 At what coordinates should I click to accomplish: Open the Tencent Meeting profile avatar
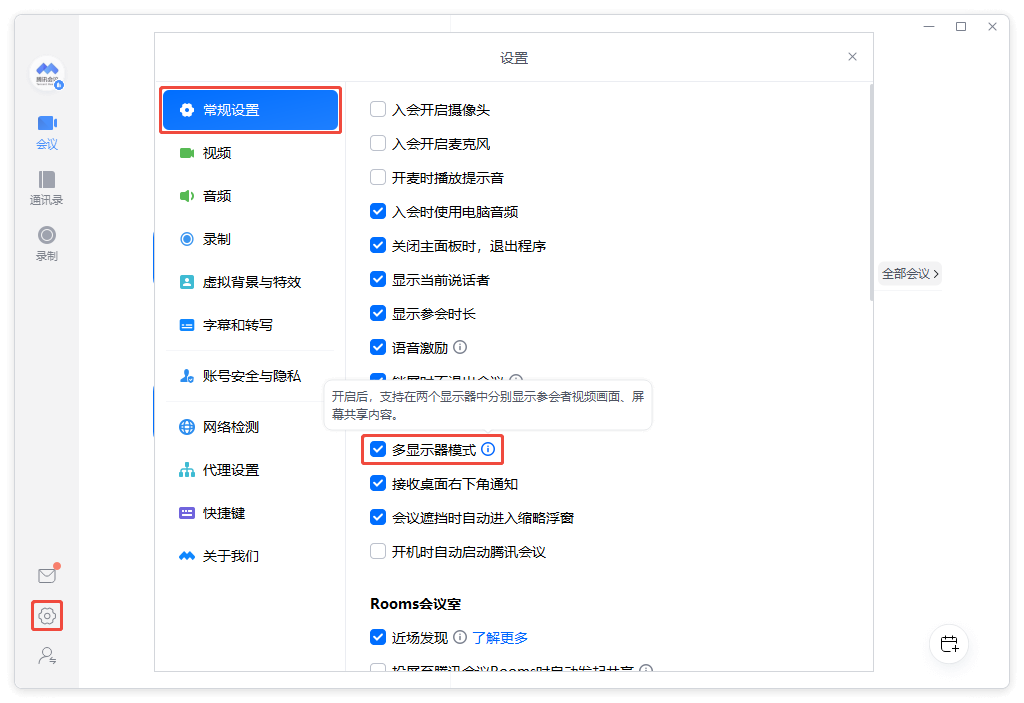(x=47, y=73)
